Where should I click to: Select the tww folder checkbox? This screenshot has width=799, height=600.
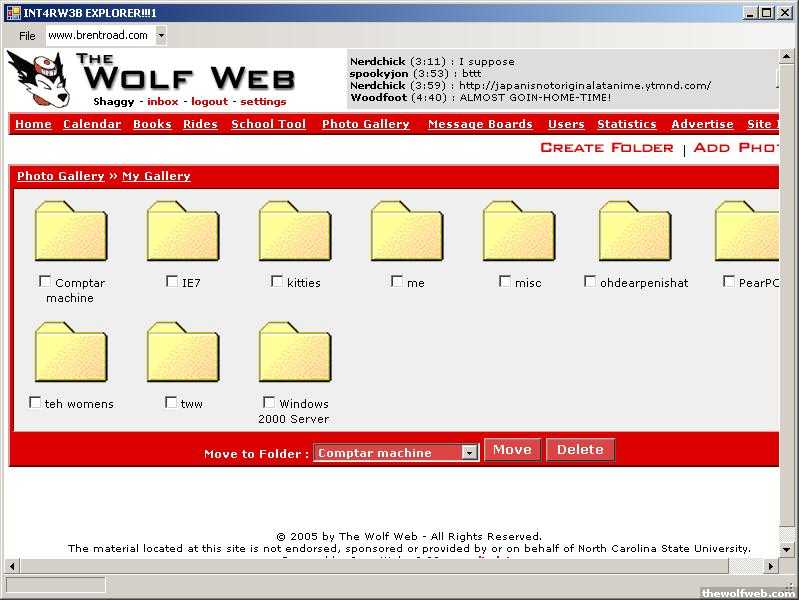coord(171,403)
